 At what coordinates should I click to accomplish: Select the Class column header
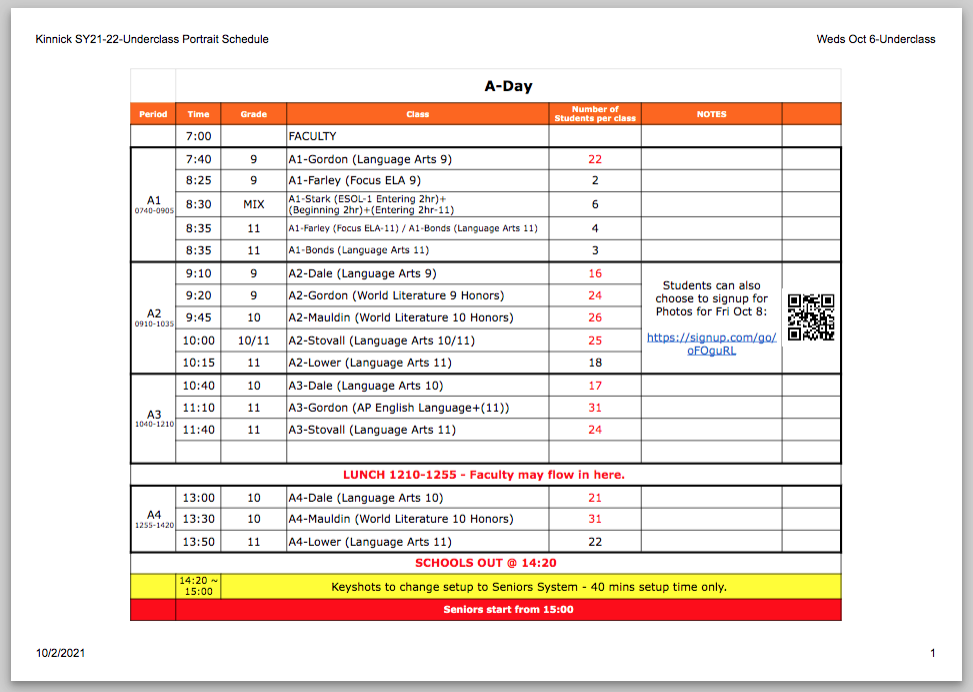415,114
